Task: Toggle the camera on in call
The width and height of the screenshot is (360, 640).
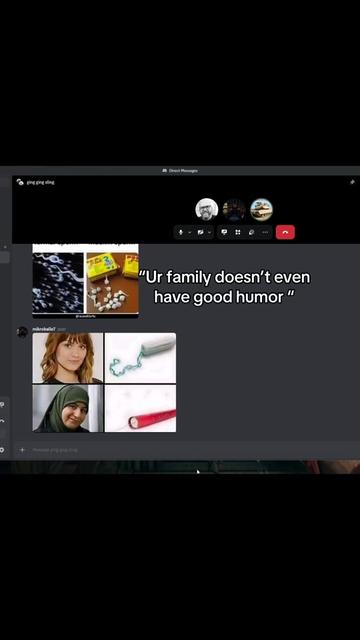Action: tap(200, 232)
